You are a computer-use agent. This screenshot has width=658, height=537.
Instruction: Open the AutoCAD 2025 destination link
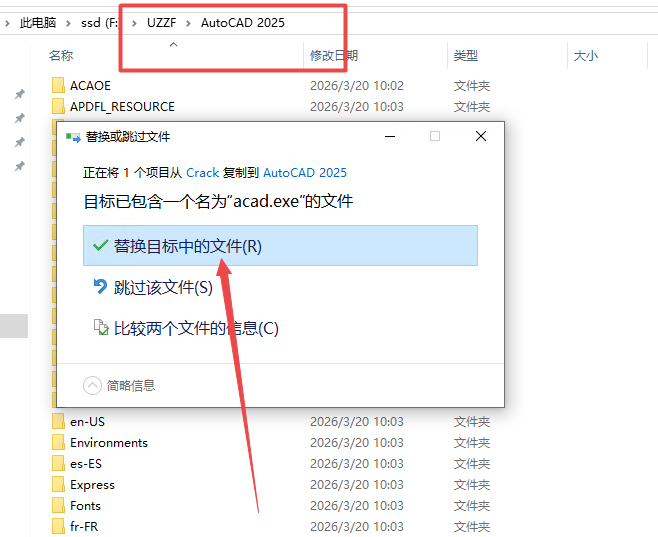pos(305,172)
